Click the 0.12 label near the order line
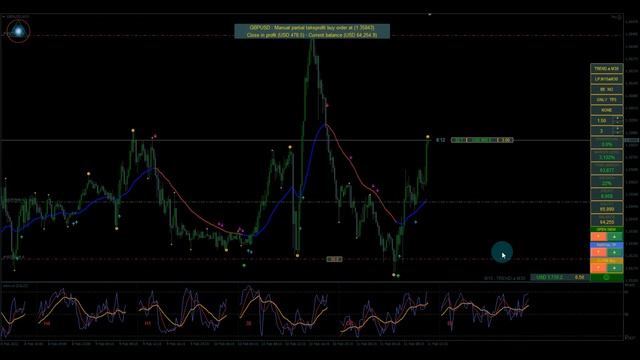 coord(441,140)
